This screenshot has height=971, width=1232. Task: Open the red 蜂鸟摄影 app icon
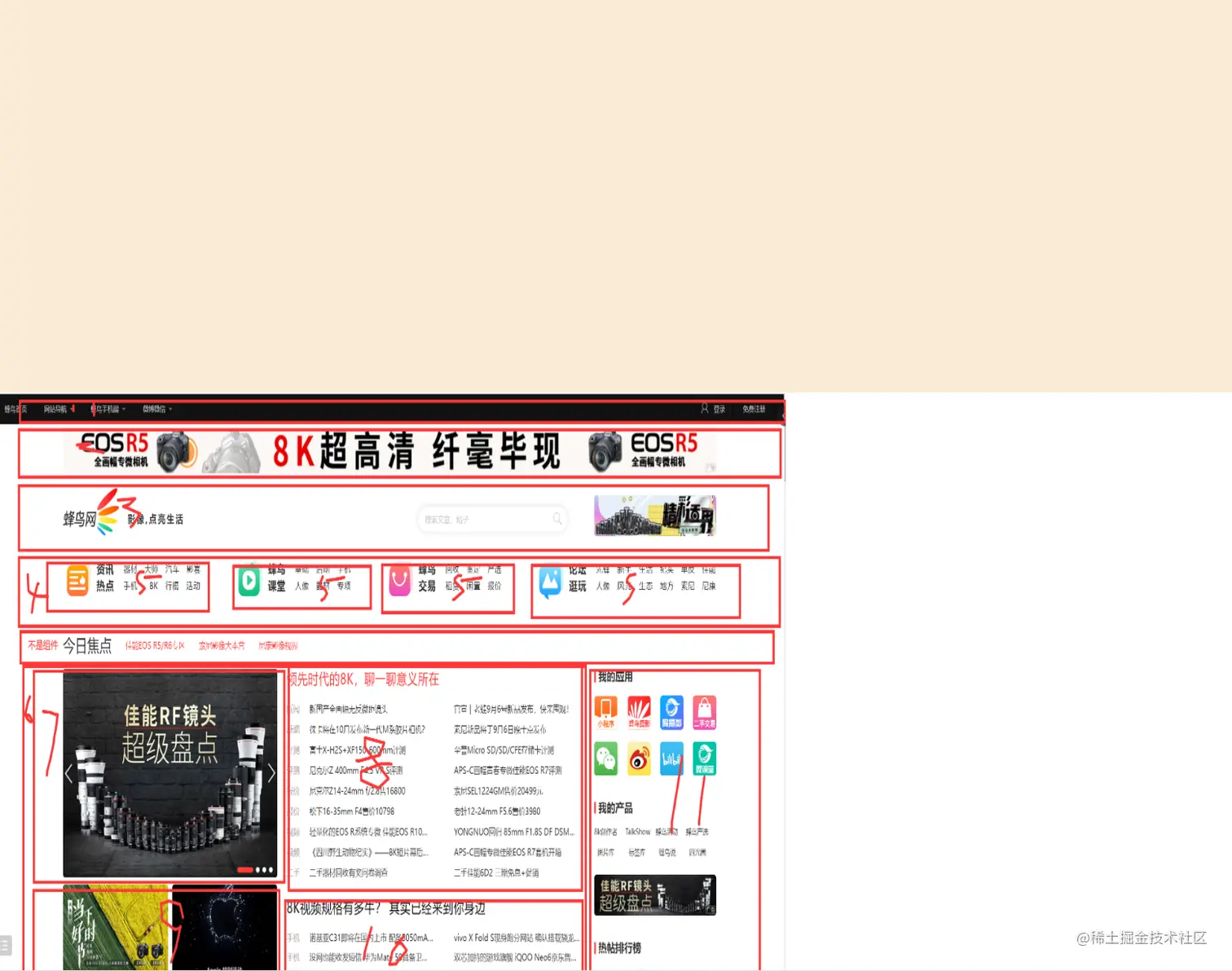coord(639,712)
